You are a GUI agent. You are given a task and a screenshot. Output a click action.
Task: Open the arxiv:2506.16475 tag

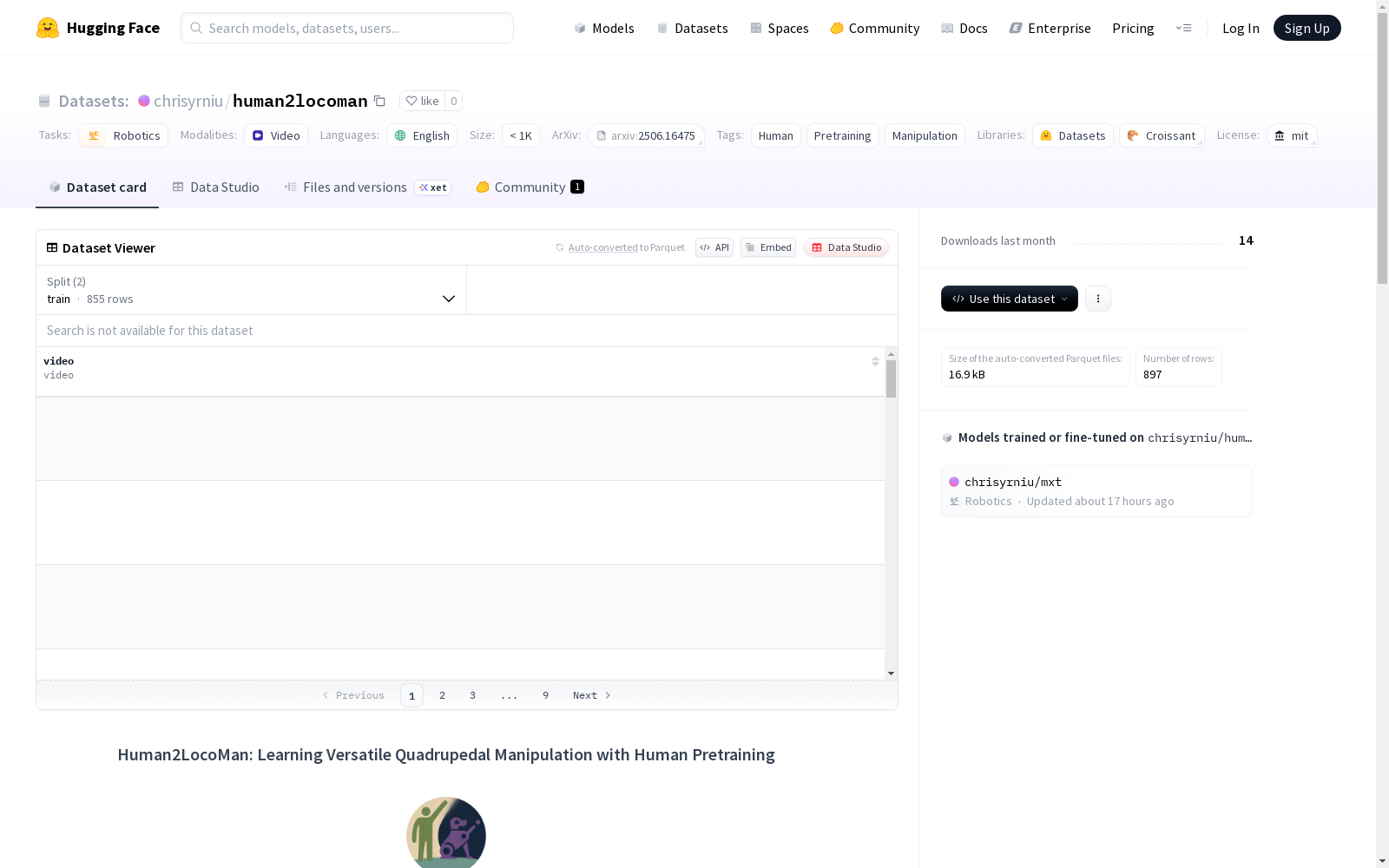646,135
